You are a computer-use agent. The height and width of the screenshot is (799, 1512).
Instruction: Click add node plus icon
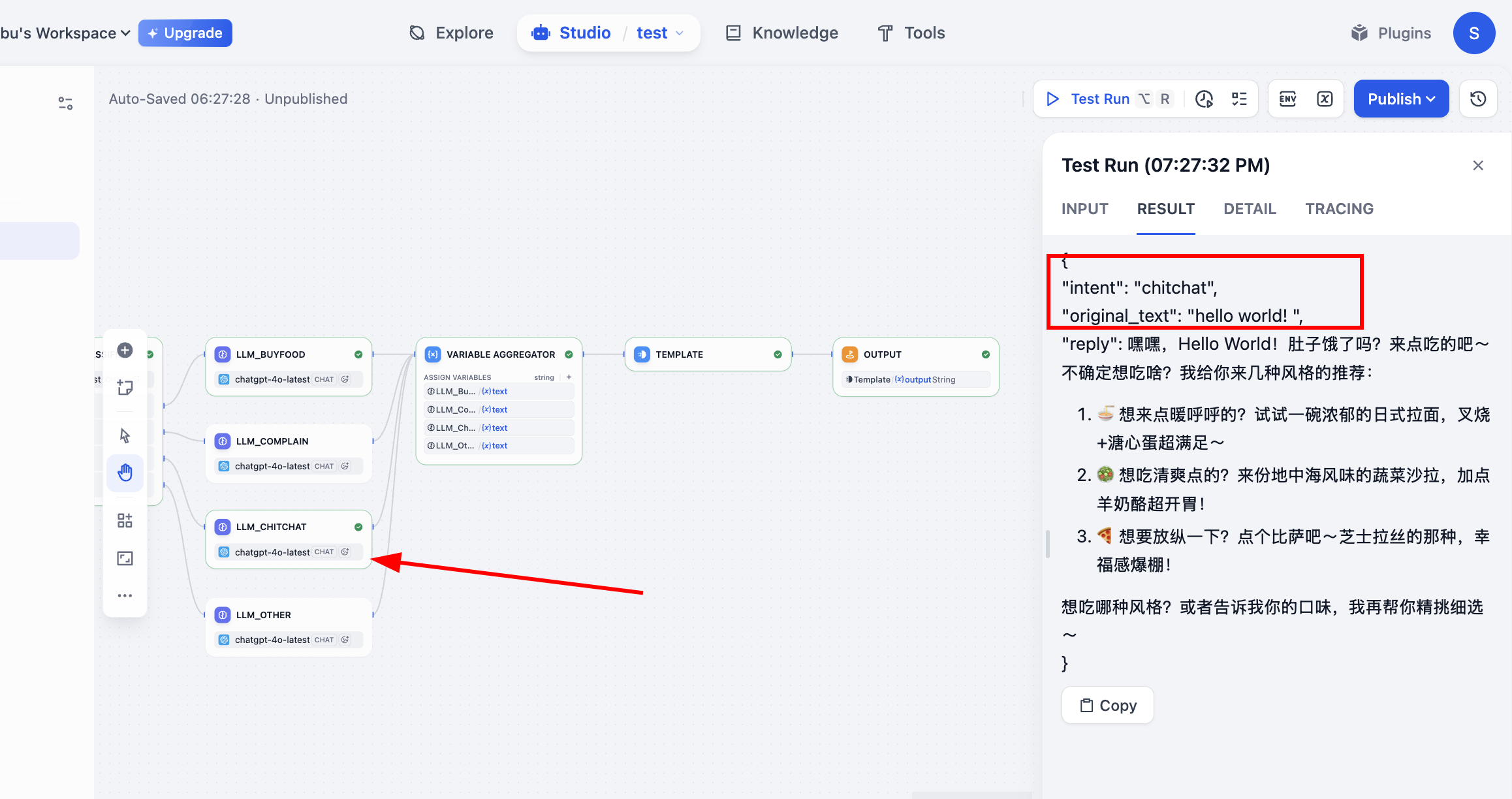[125, 351]
